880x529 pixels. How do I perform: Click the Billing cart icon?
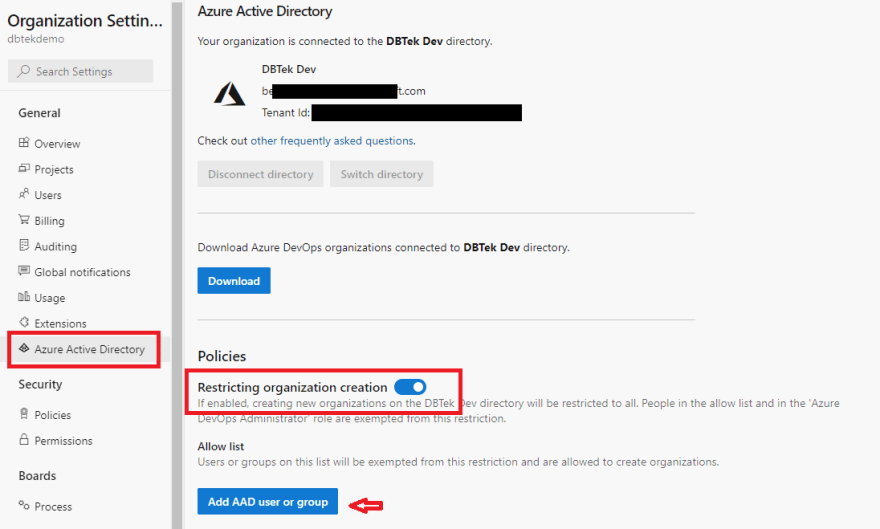click(x=24, y=219)
